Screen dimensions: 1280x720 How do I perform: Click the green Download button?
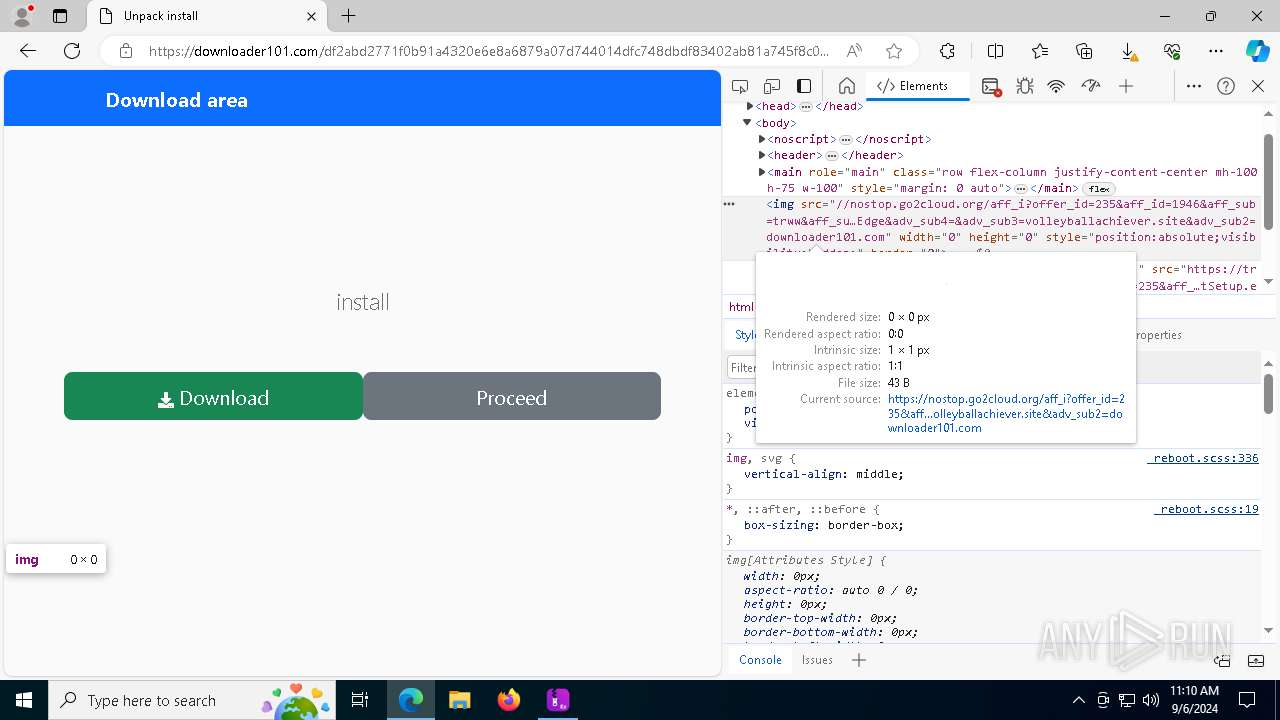(x=213, y=397)
